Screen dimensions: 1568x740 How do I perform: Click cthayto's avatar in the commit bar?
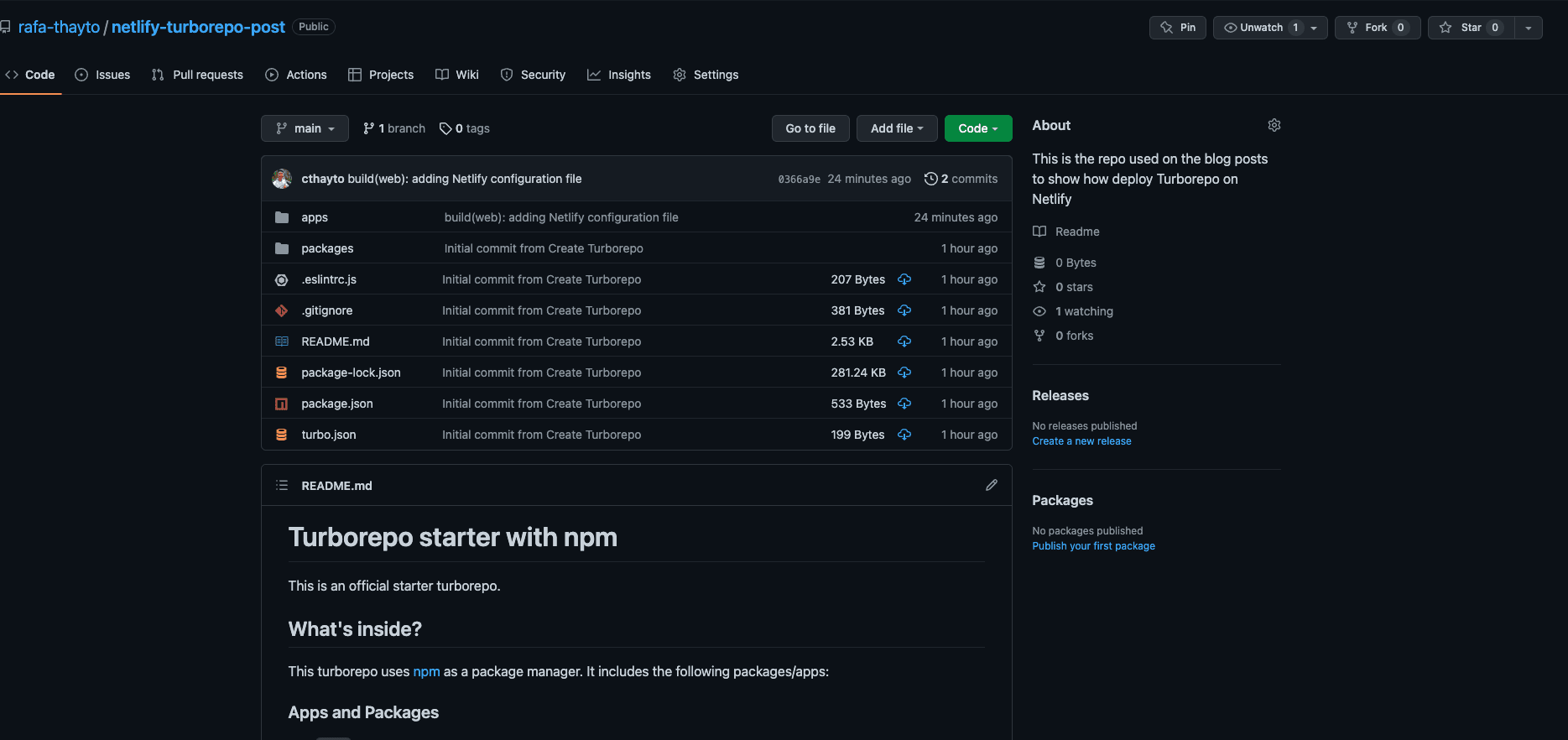coord(282,178)
